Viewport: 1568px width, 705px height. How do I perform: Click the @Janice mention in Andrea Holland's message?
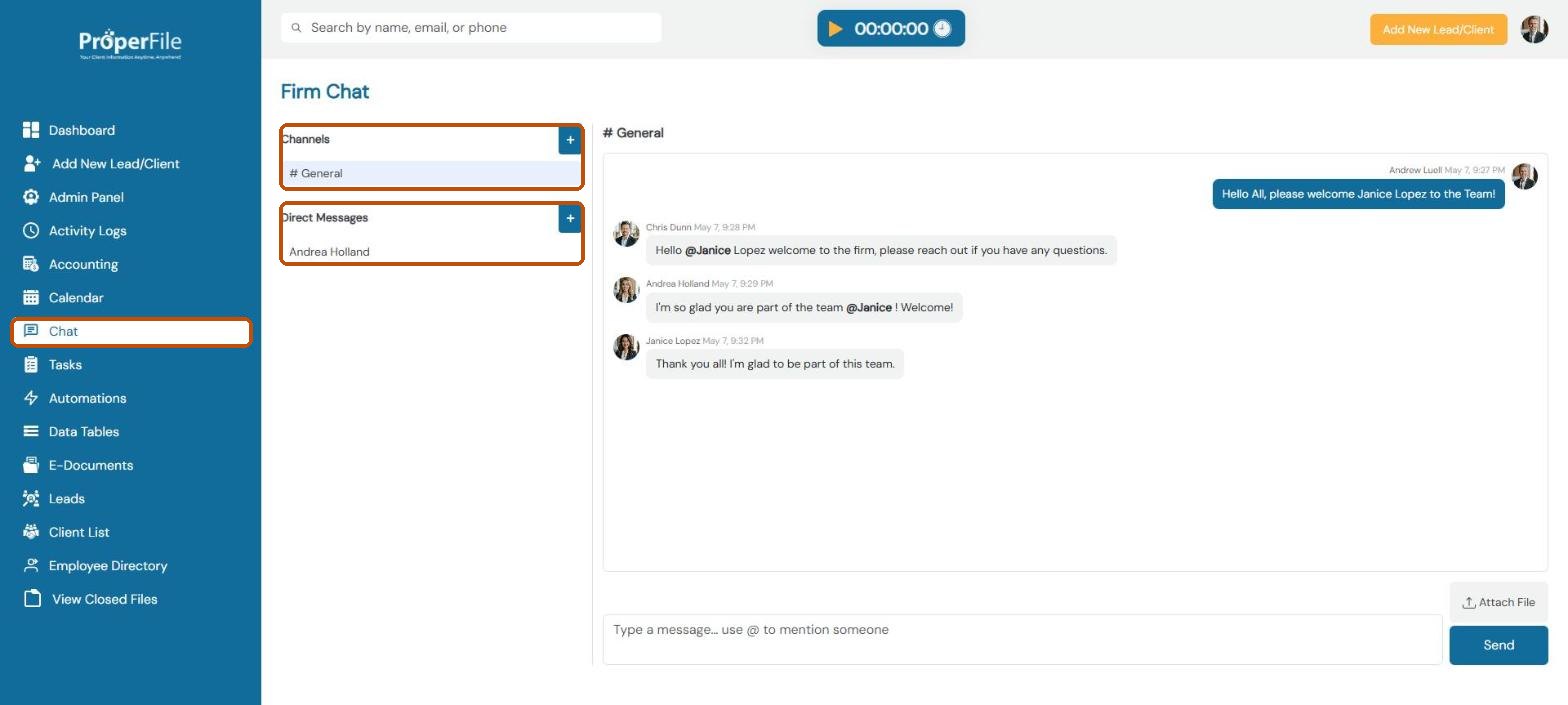point(869,307)
